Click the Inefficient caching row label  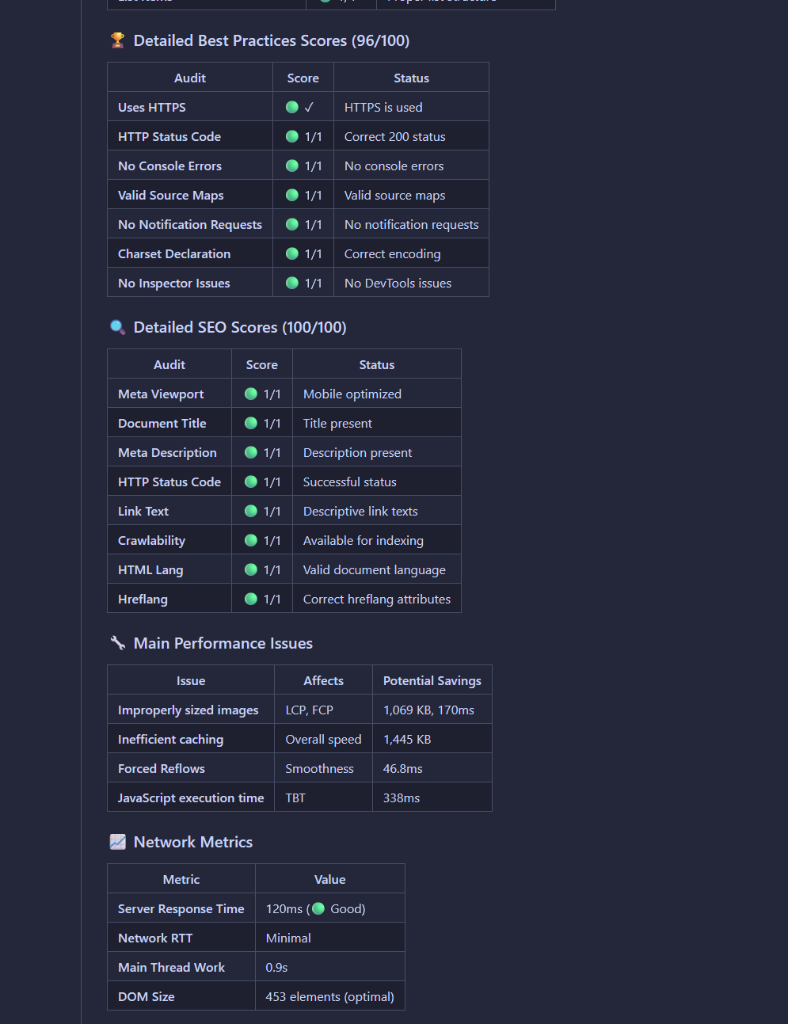coord(171,739)
